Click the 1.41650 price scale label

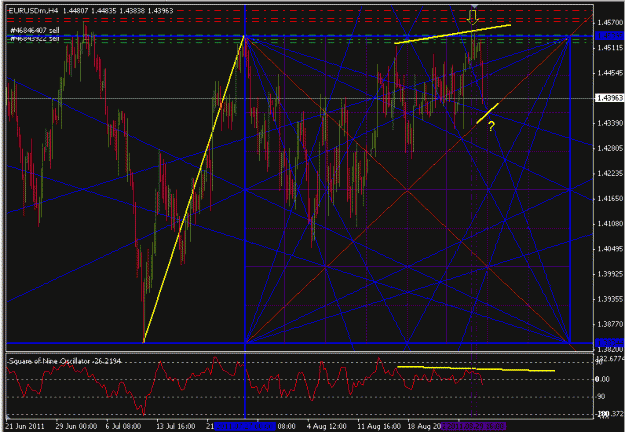point(610,199)
